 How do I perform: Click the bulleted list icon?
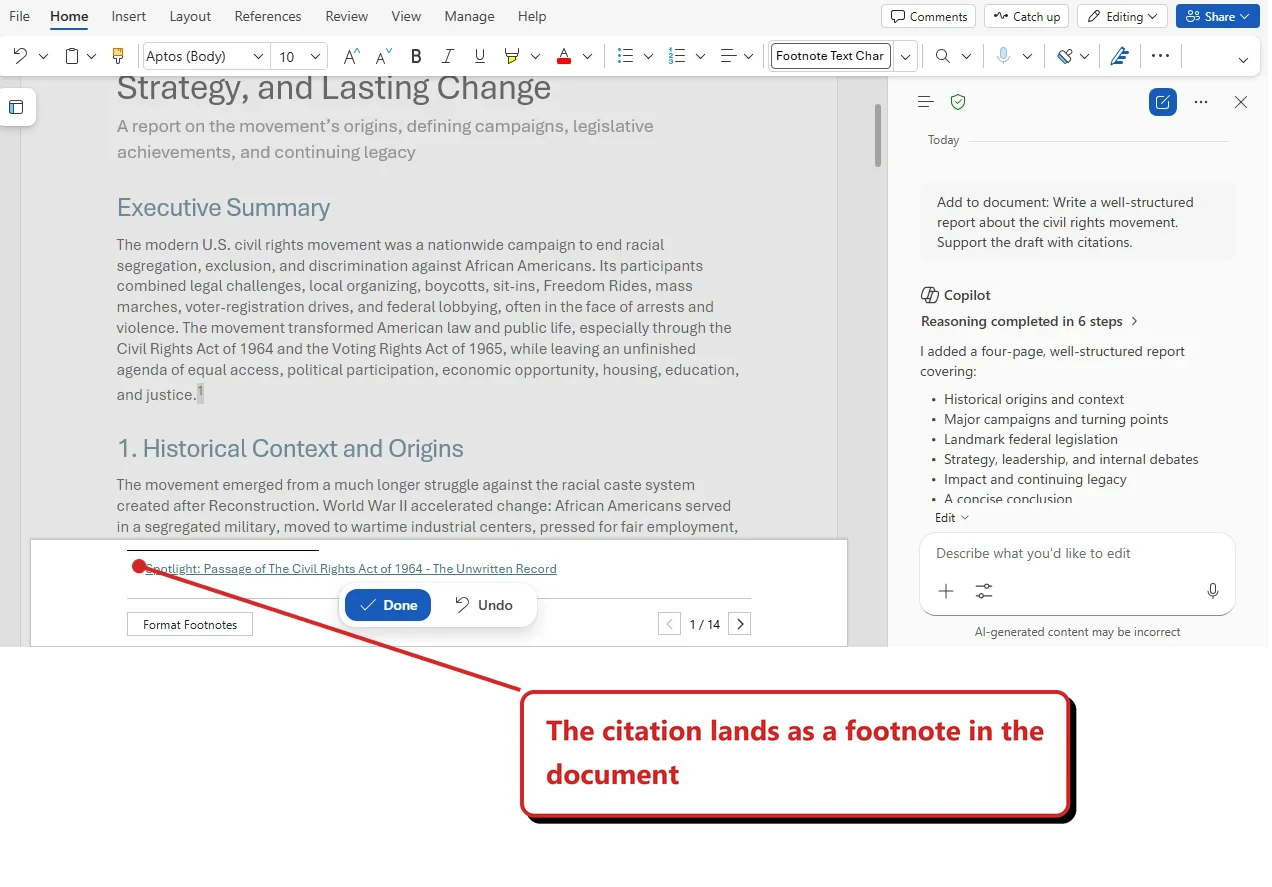click(626, 56)
